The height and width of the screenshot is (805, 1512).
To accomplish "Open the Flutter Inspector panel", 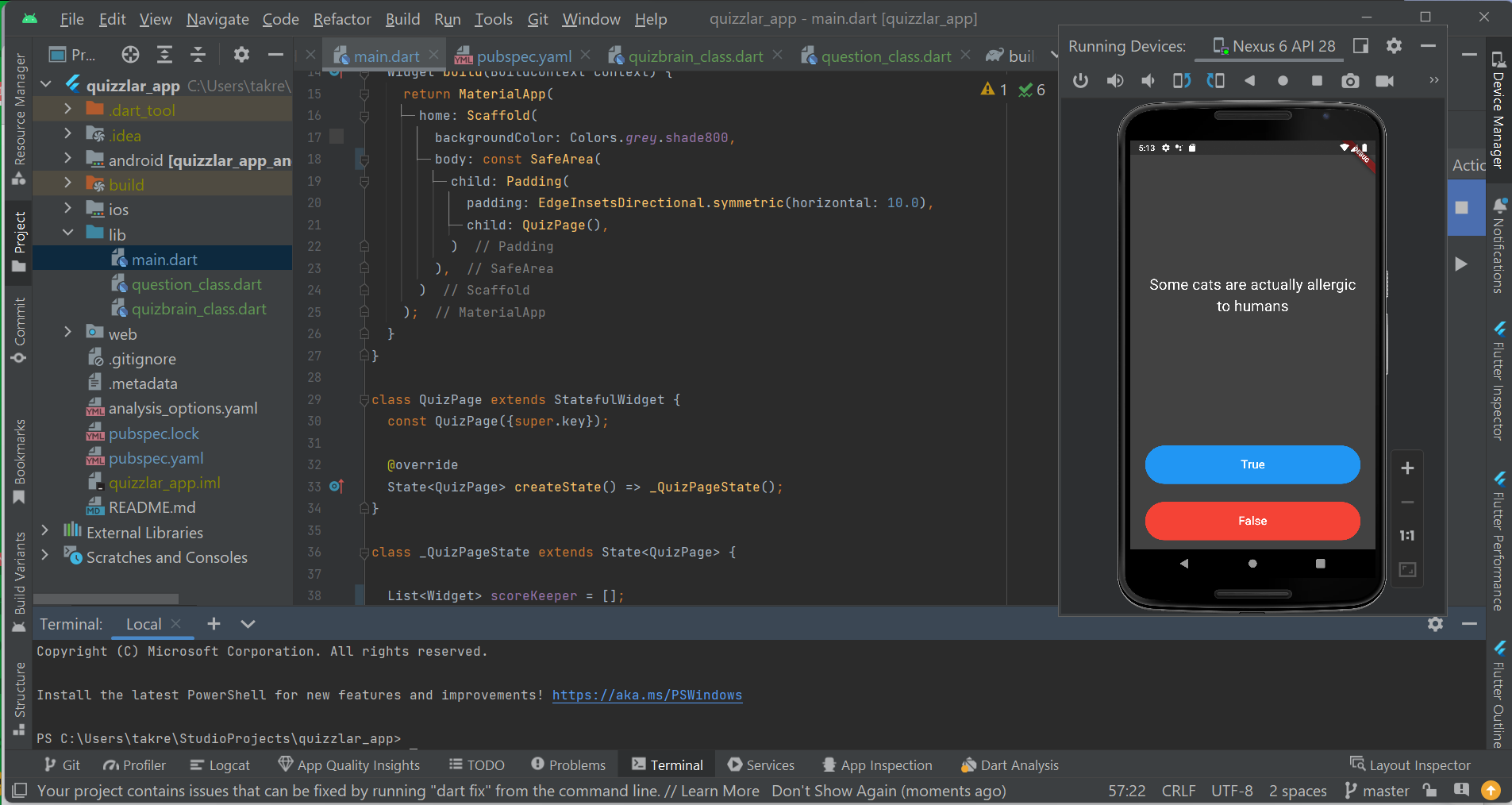I will [1500, 381].
